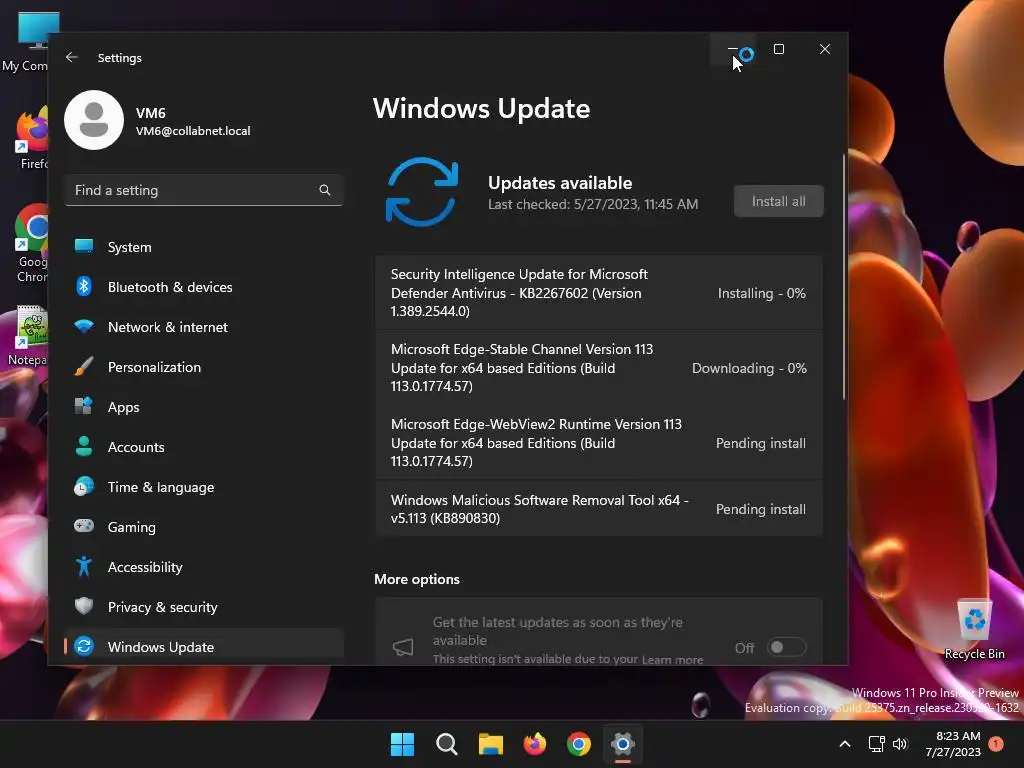Click the megaphone icon beside latest updates option
This screenshot has height=768, width=1024.
403,647
